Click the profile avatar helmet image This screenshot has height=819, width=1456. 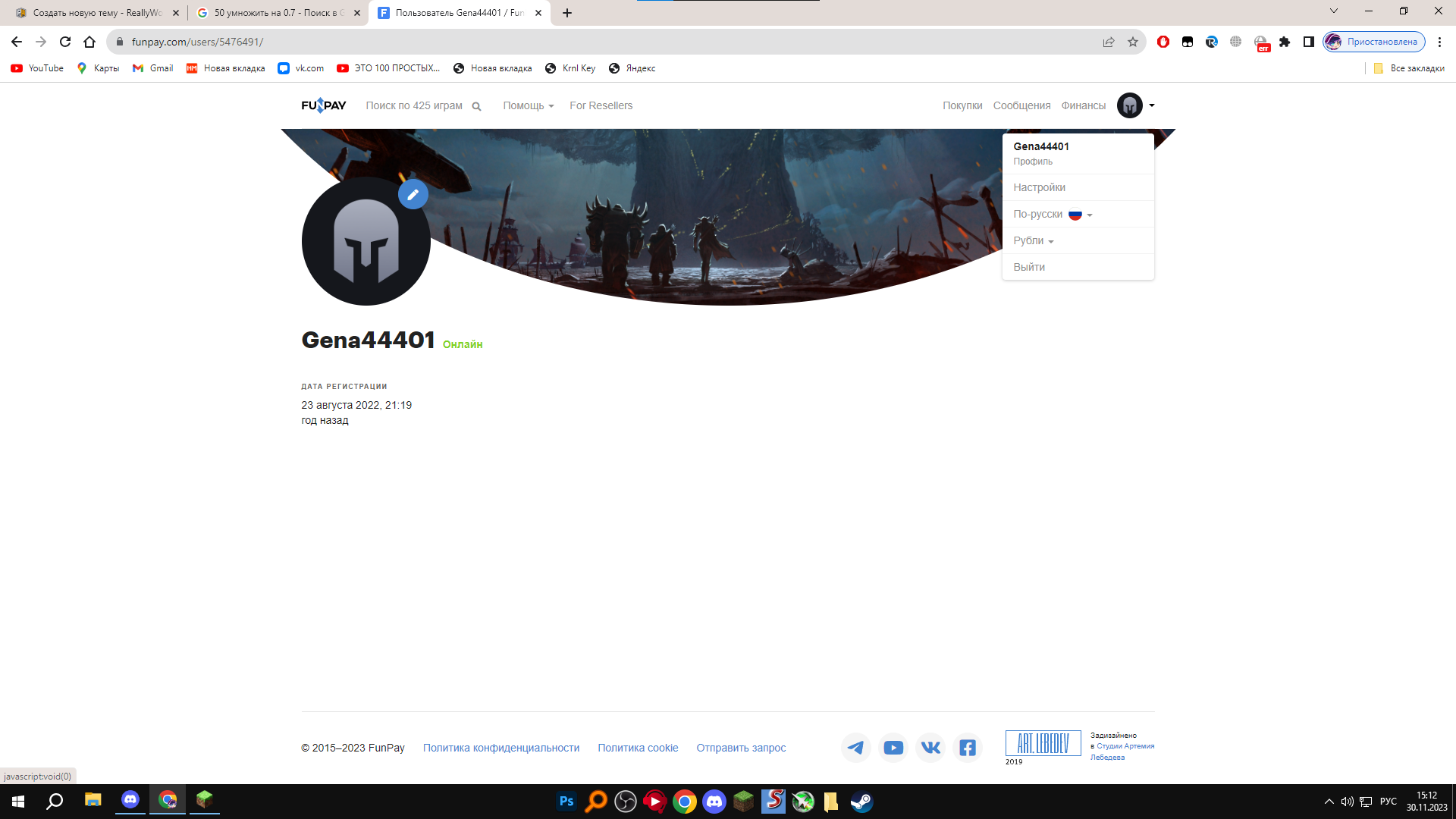tap(366, 241)
